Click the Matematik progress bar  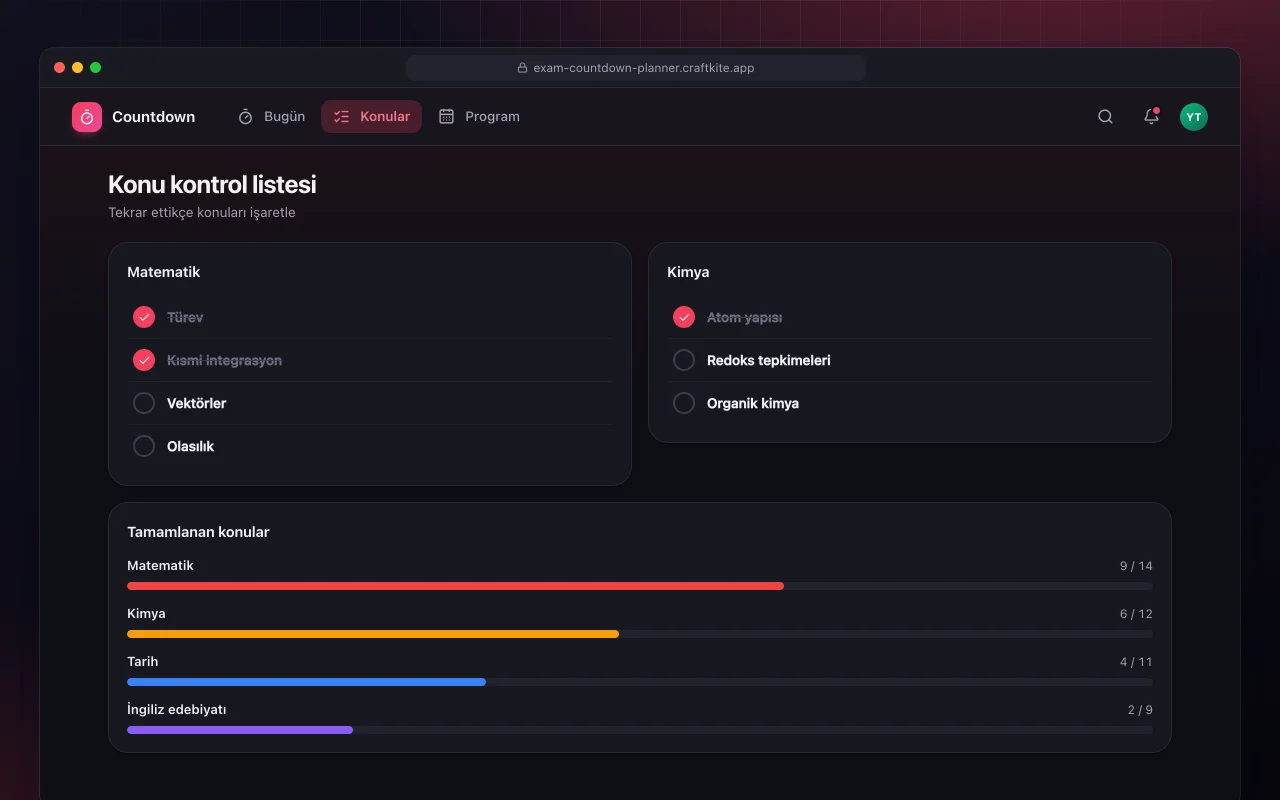640,586
